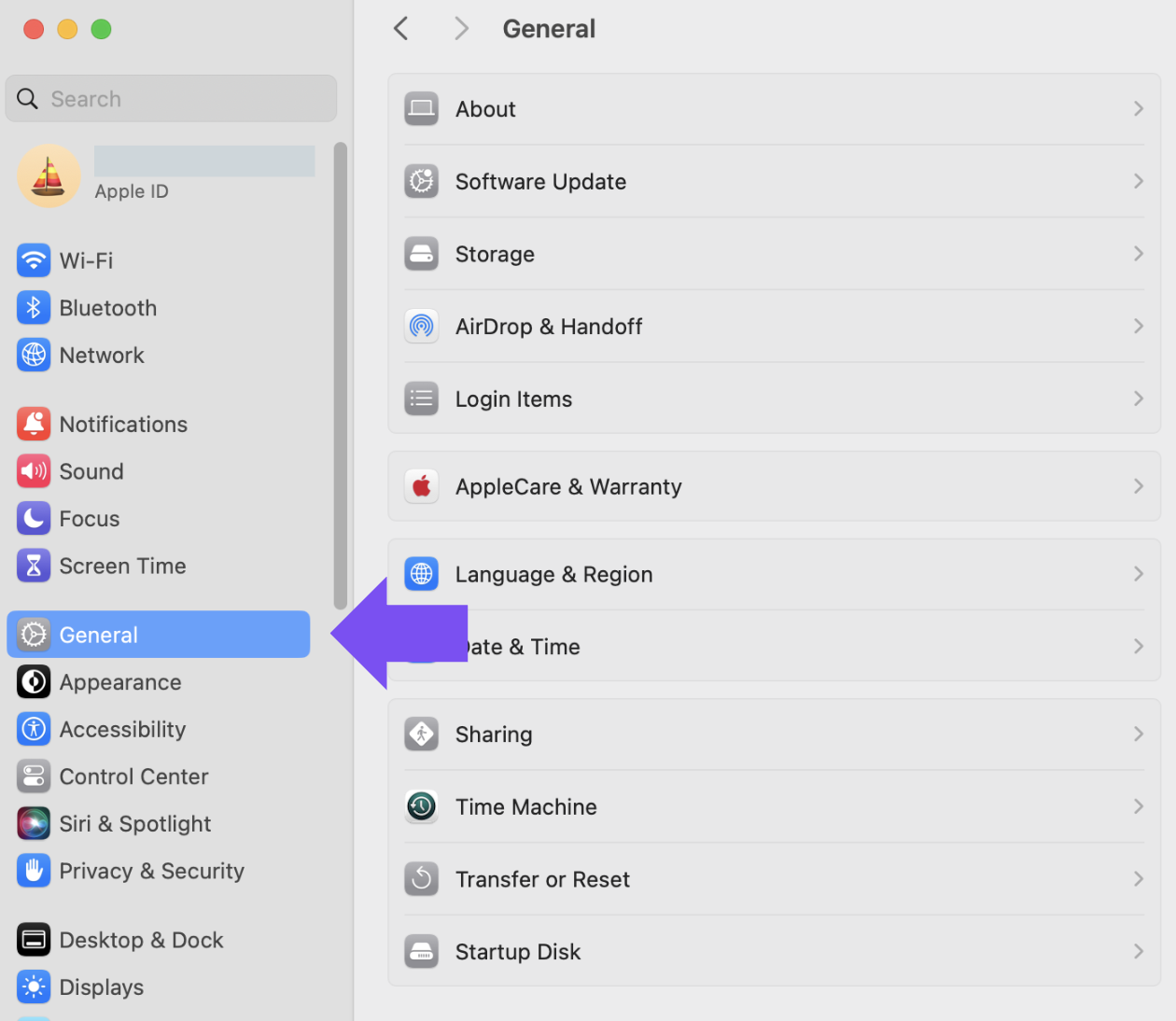Click into the Search field
The width and height of the screenshot is (1176, 1021).
coord(171,99)
